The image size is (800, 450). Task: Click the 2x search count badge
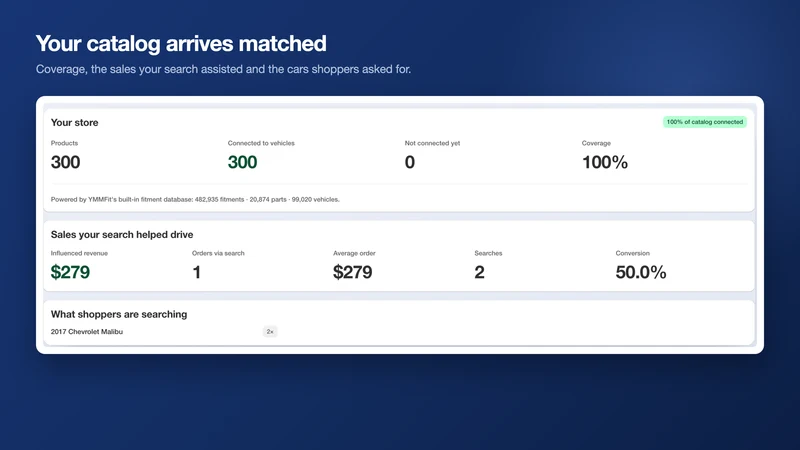pos(270,332)
